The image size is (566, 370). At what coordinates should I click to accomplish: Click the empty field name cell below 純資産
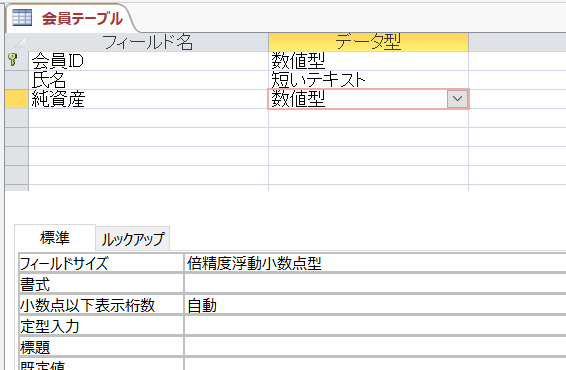coord(148,118)
